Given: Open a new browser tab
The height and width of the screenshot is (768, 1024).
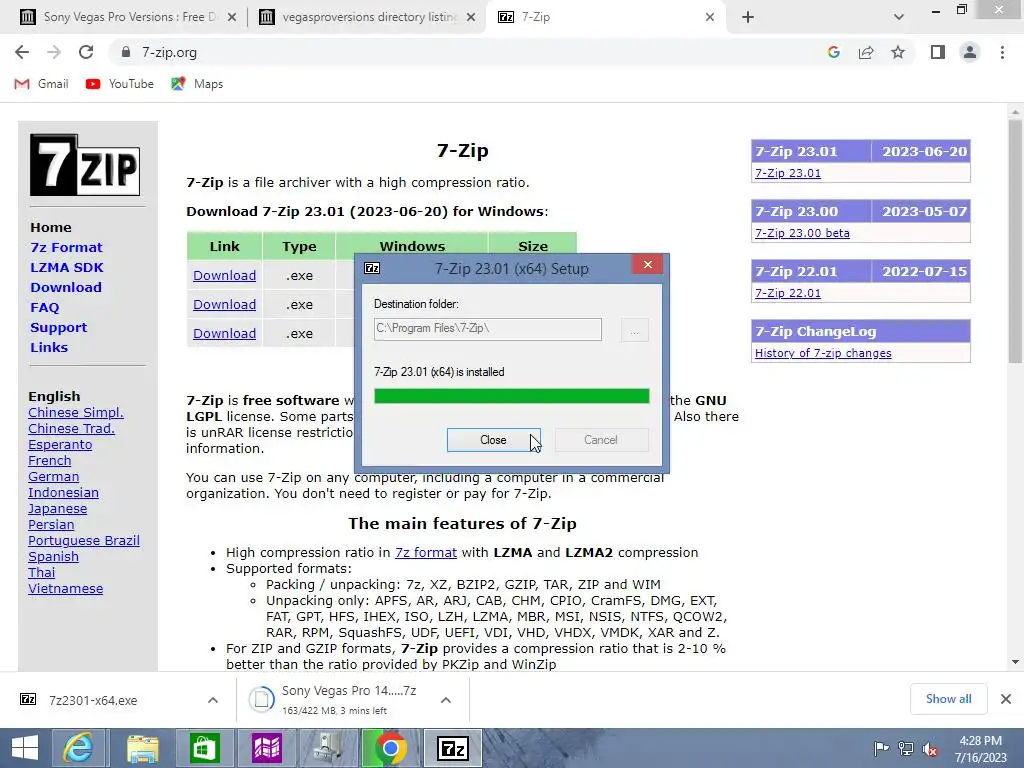Looking at the screenshot, I should 748,17.
